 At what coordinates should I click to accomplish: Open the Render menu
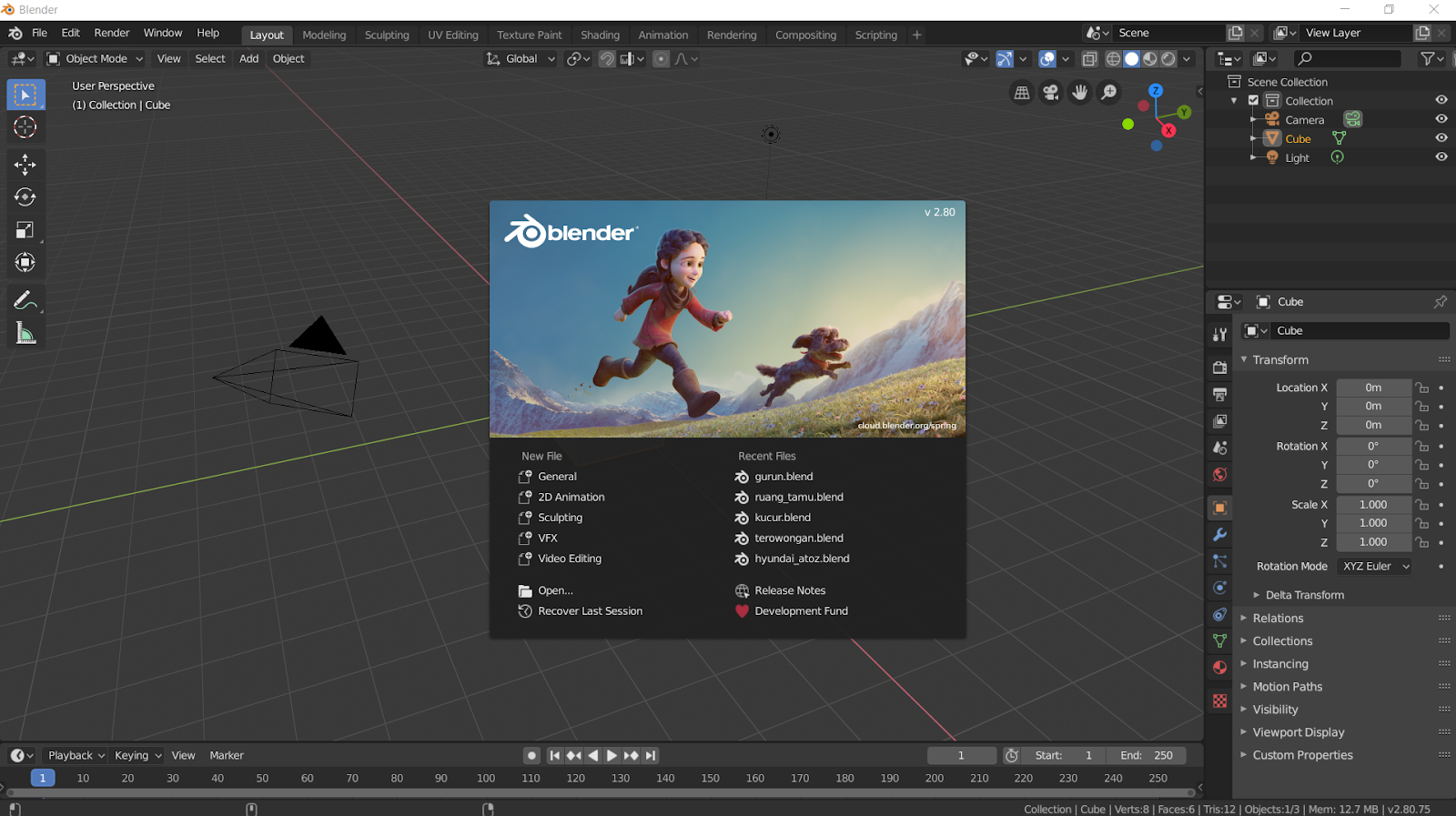[112, 33]
